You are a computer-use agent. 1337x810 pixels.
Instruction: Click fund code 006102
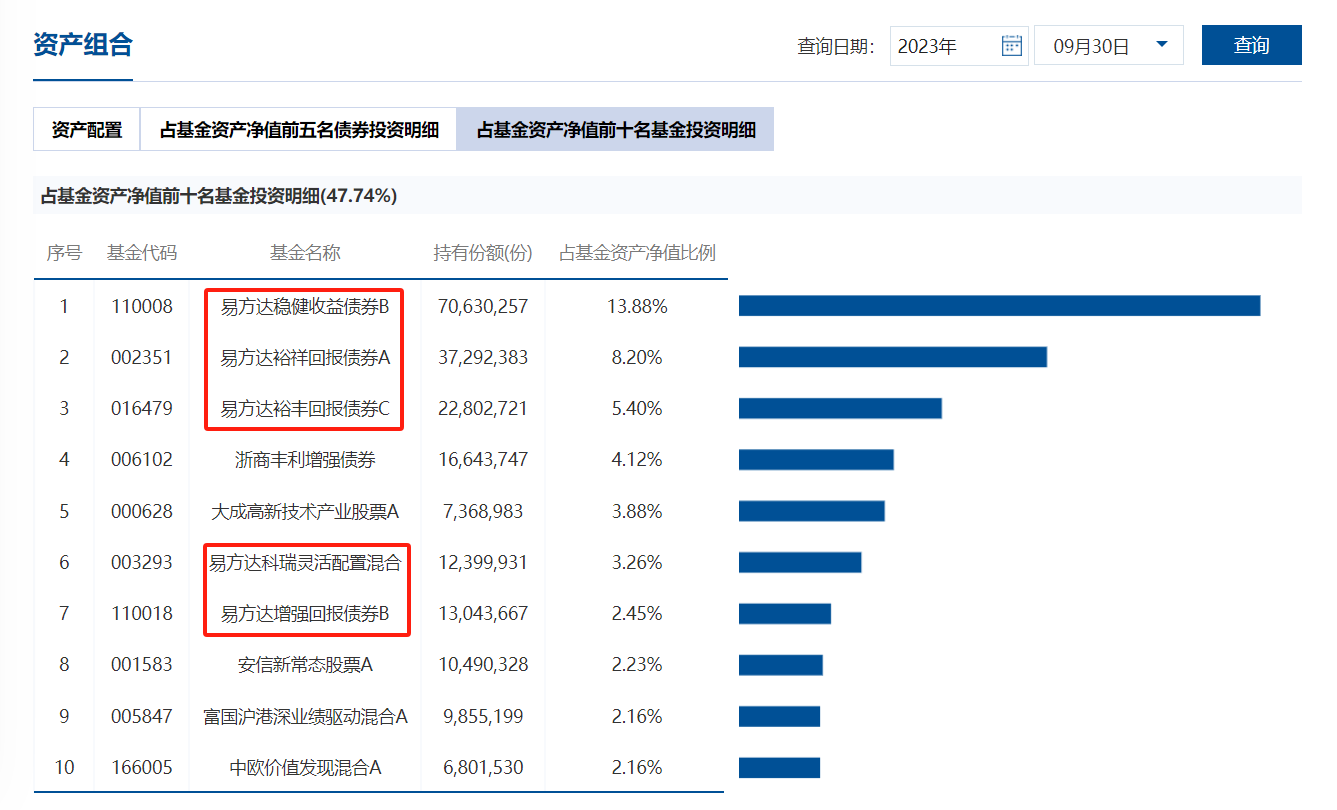142,460
